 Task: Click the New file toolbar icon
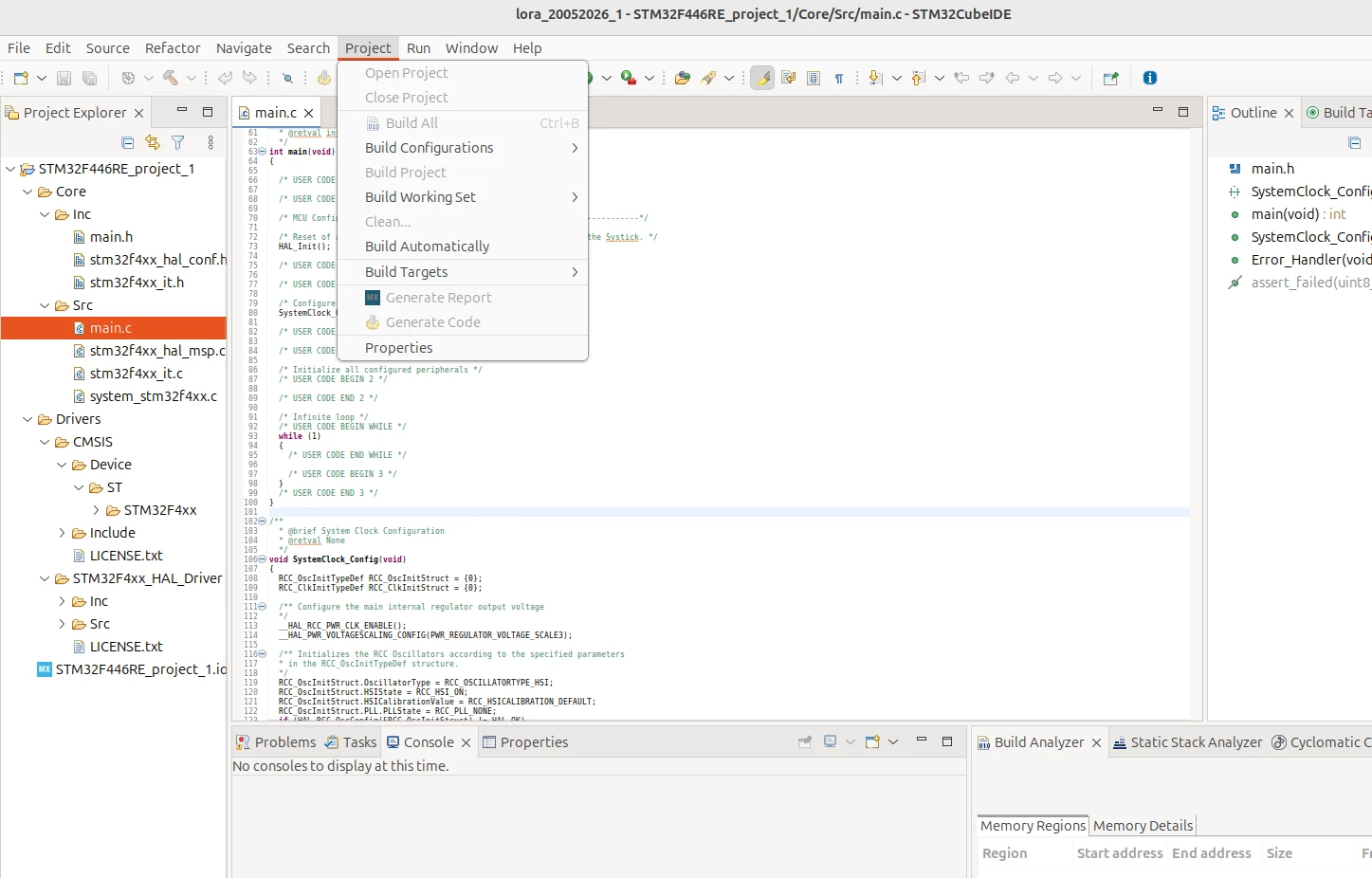coord(21,78)
